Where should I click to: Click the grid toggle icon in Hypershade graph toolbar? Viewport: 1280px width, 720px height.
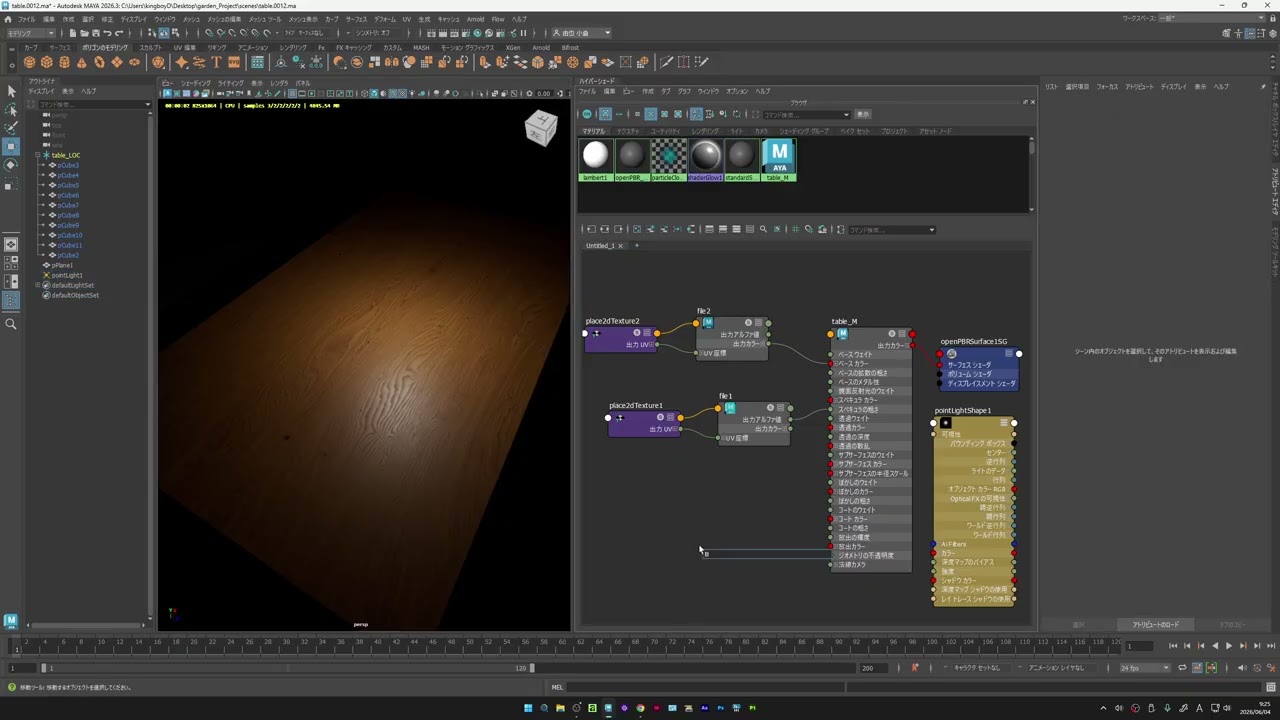coord(795,229)
